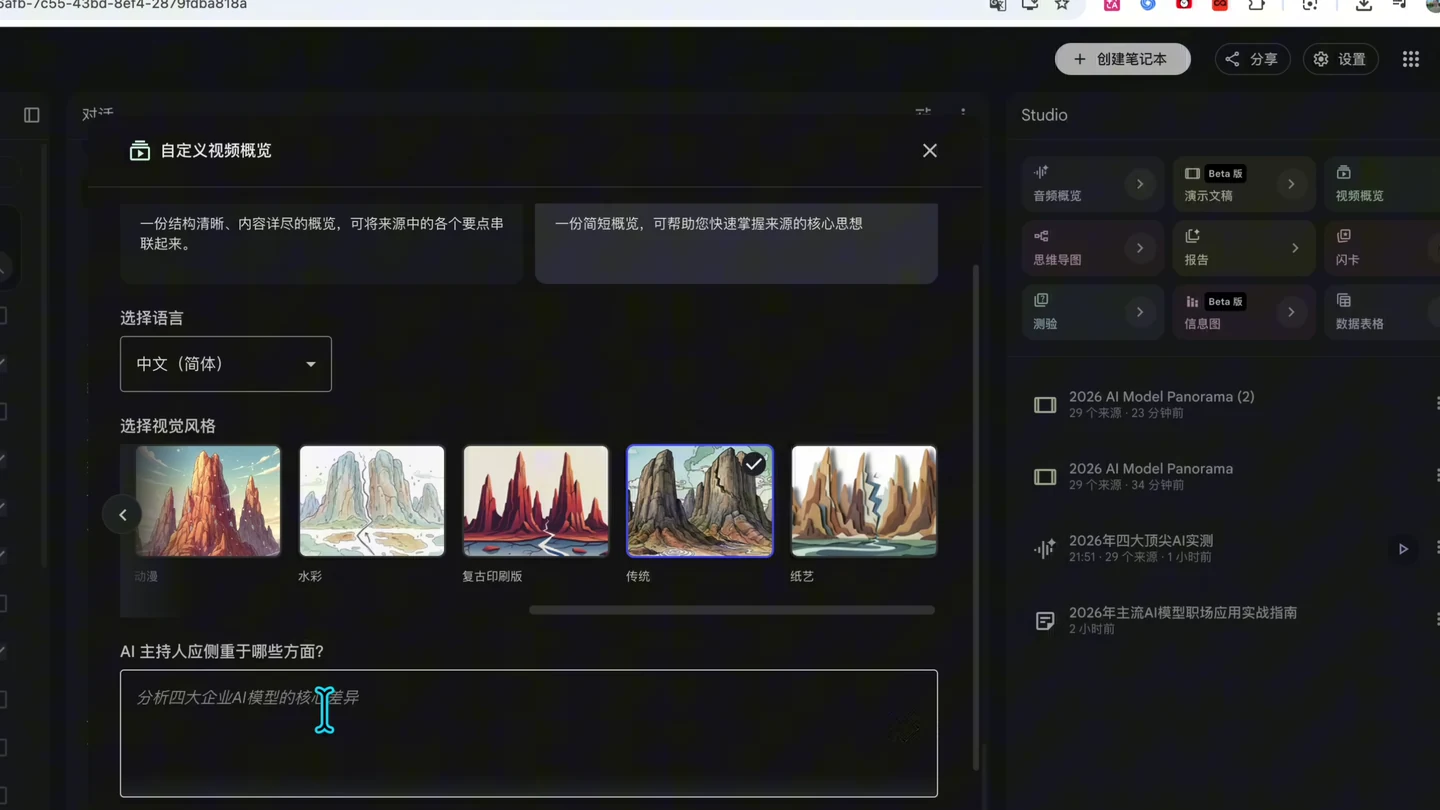Viewport: 1440px width, 810px height.
Task: Focus the AI 主持人 focus text field
Action: click(529, 733)
